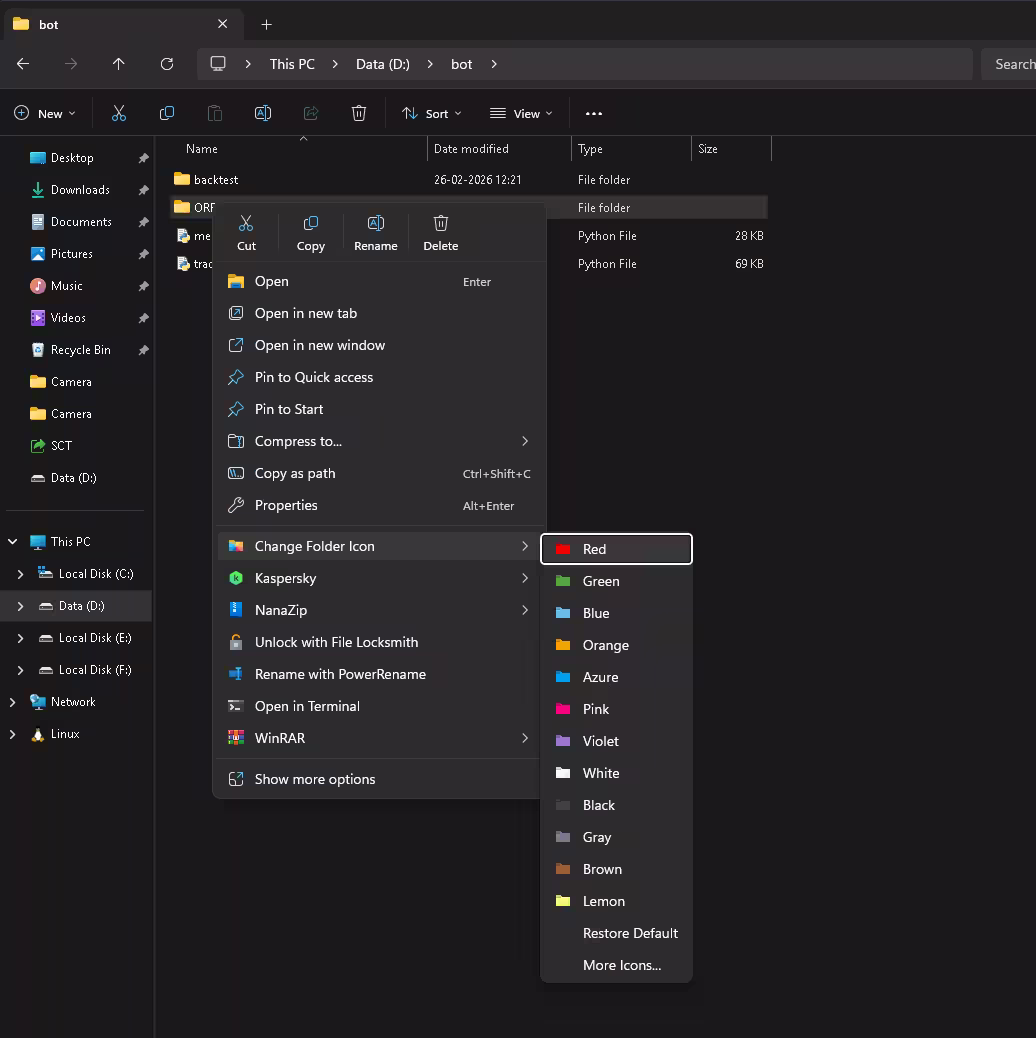Click the toolbar Paste clipboard icon
1036x1038 pixels.
pyautogui.click(x=214, y=113)
